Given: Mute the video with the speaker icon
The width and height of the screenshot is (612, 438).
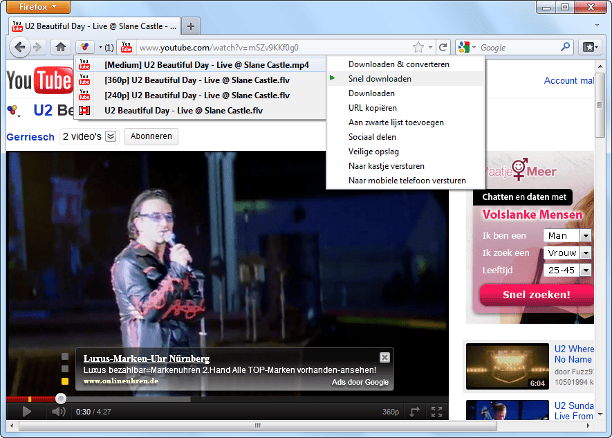Looking at the screenshot, I should tap(59, 411).
